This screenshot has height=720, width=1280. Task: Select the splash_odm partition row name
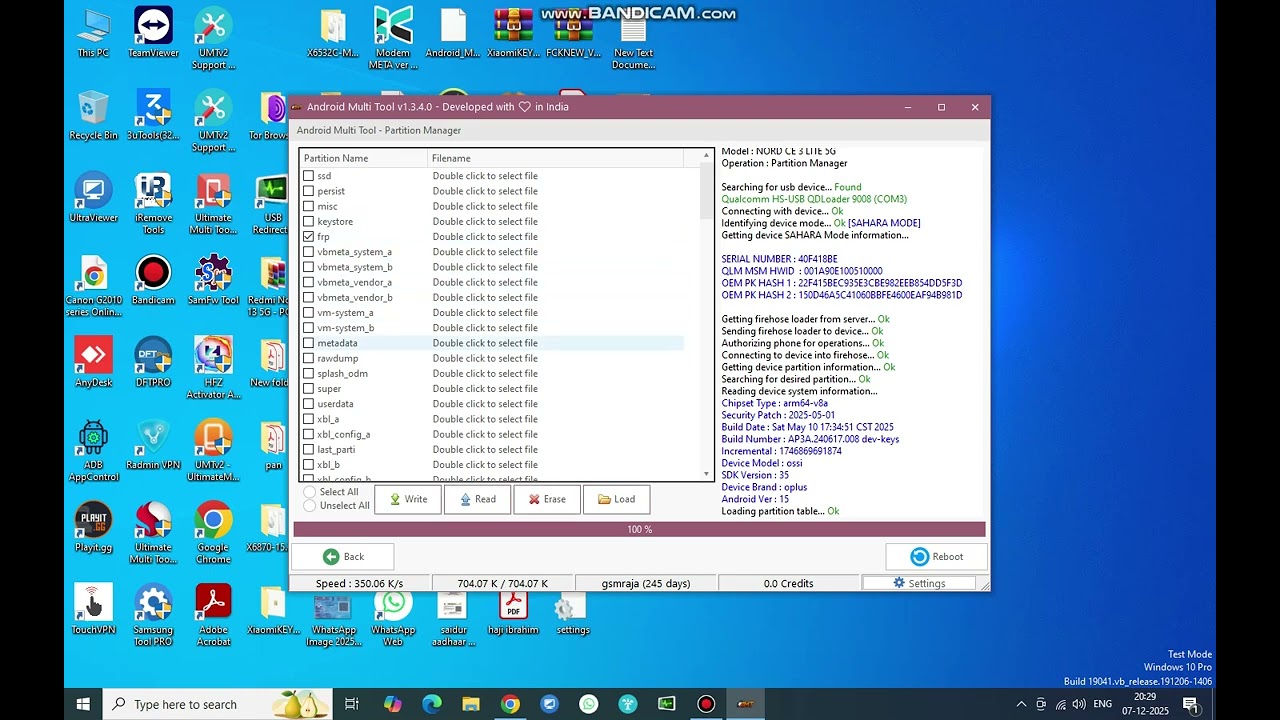pos(342,374)
